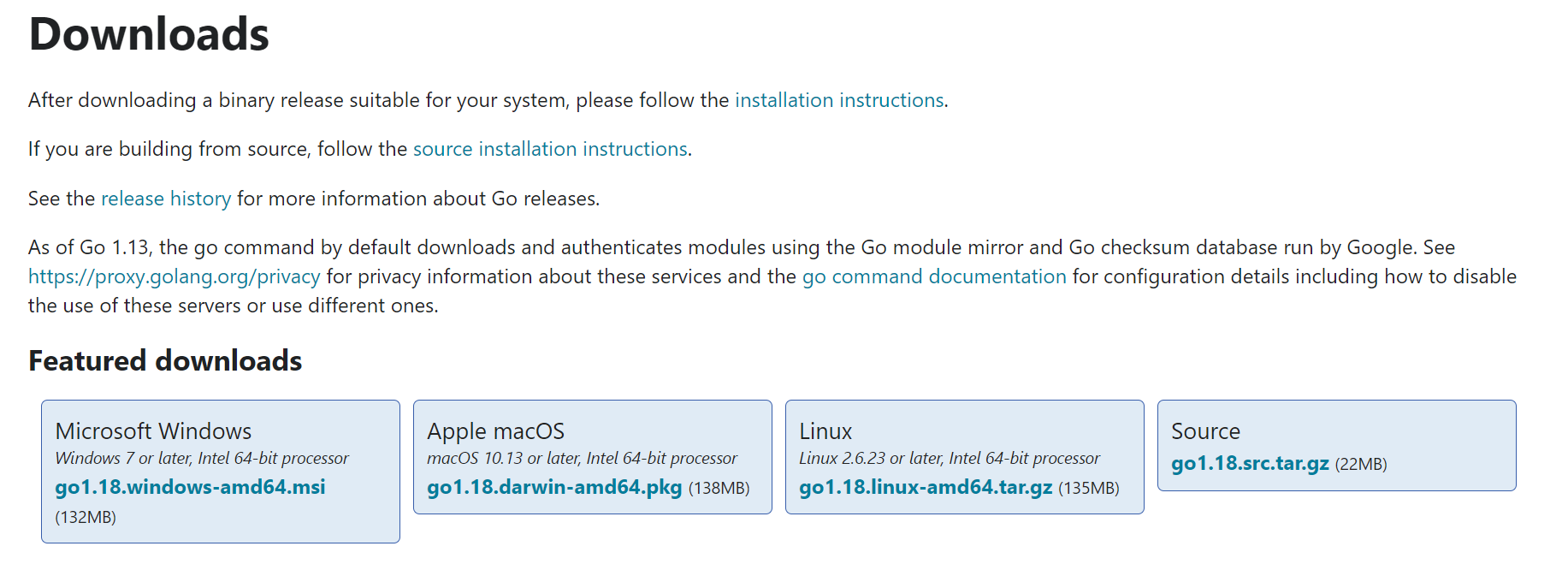Screen dimensions: 1568x570
Task: Download go1.18.darwin-amd64.pkg package
Action: point(554,487)
